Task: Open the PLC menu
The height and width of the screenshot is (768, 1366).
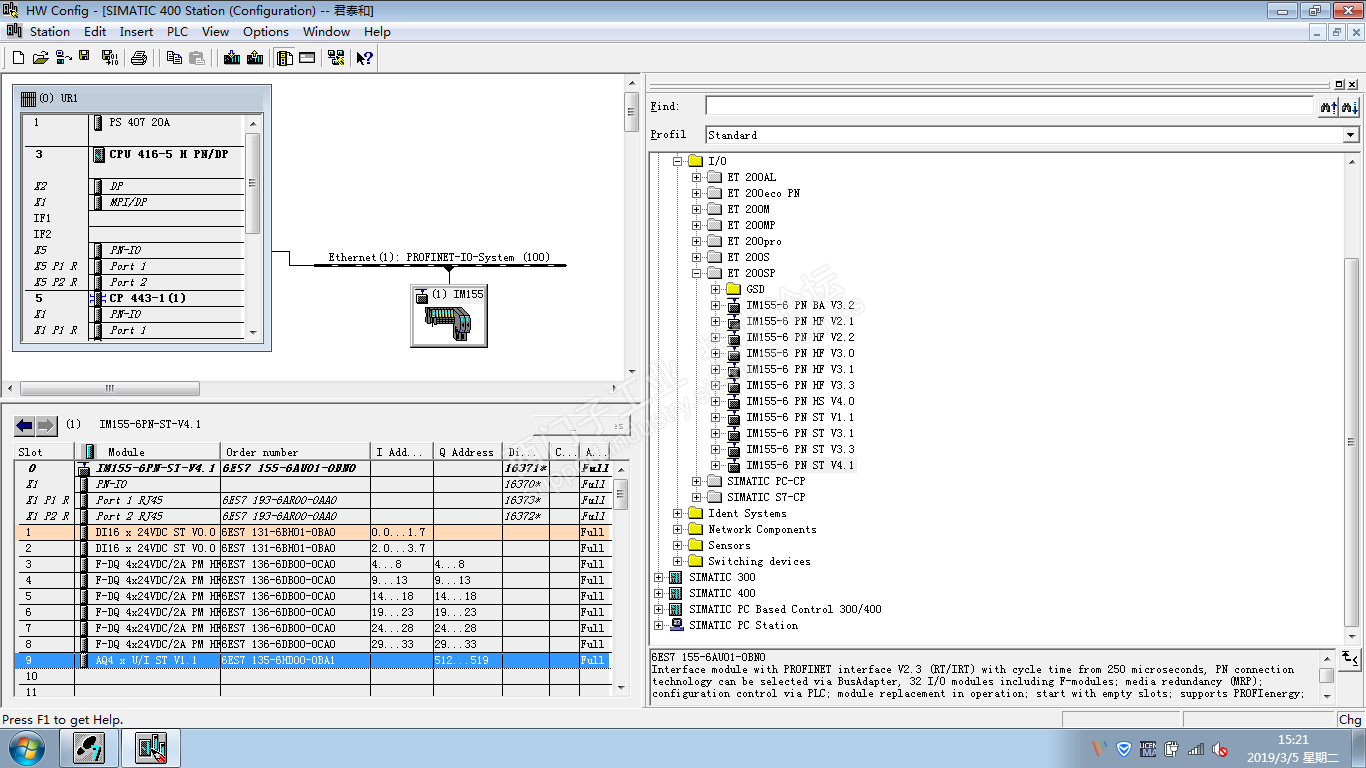Action: [x=177, y=32]
